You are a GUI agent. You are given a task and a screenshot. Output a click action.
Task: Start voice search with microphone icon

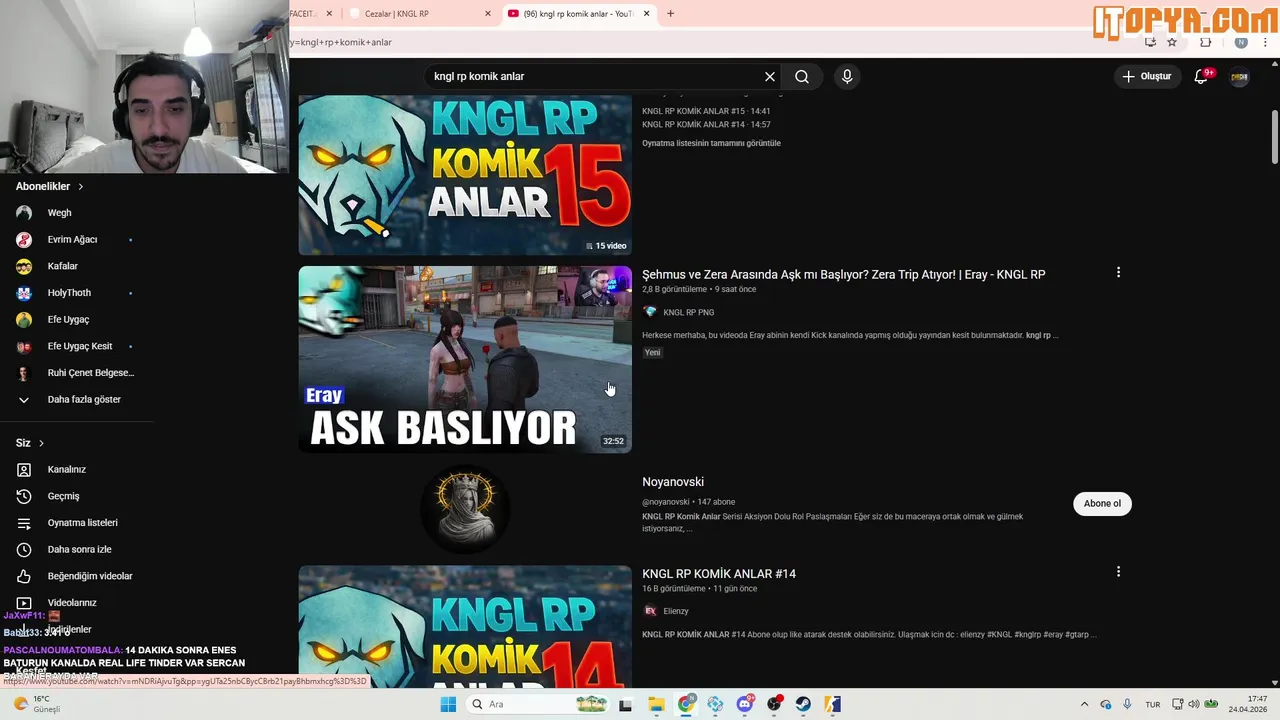(x=847, y=76)
